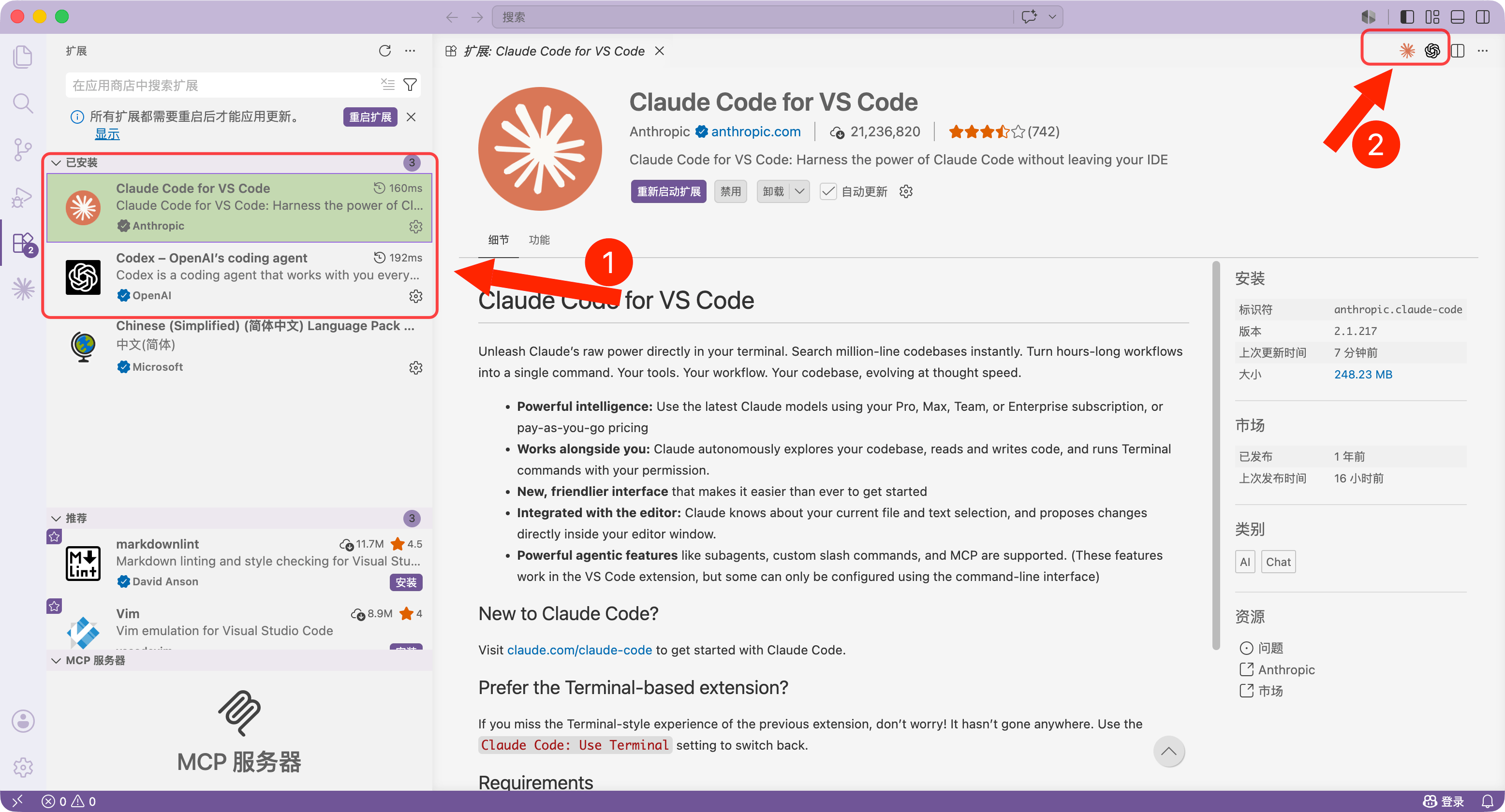The height and width of the screenshot is (812, 1505).
Task: Launch Claude Code from editor title bar
Action: click(x=1407, y=51)
